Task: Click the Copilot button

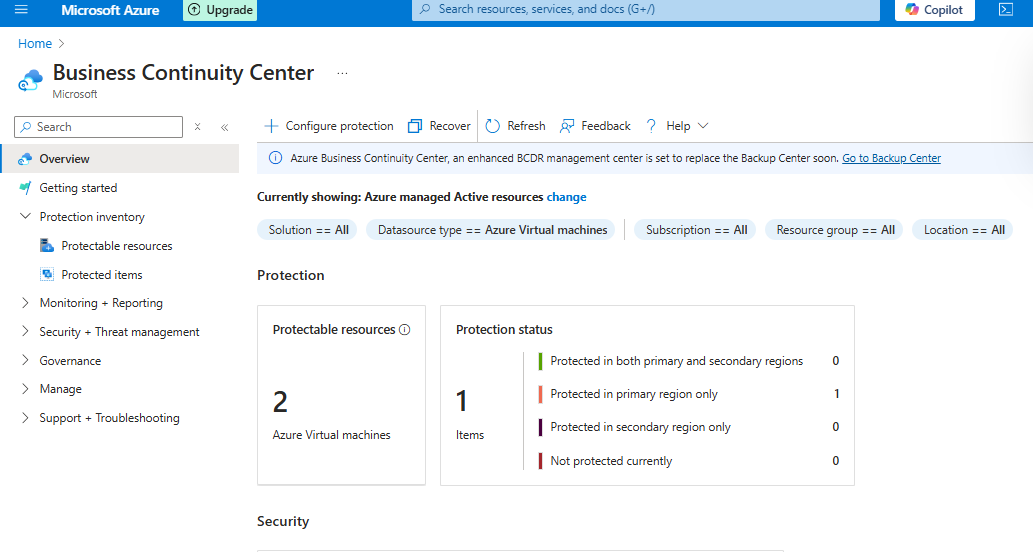Action: pyautogui.click(x=934, y=10)
